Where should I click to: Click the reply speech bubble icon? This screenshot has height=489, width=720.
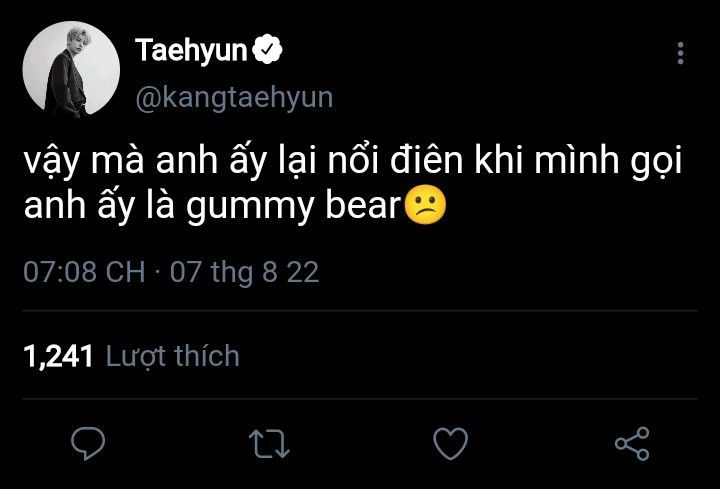coord(89,442)
